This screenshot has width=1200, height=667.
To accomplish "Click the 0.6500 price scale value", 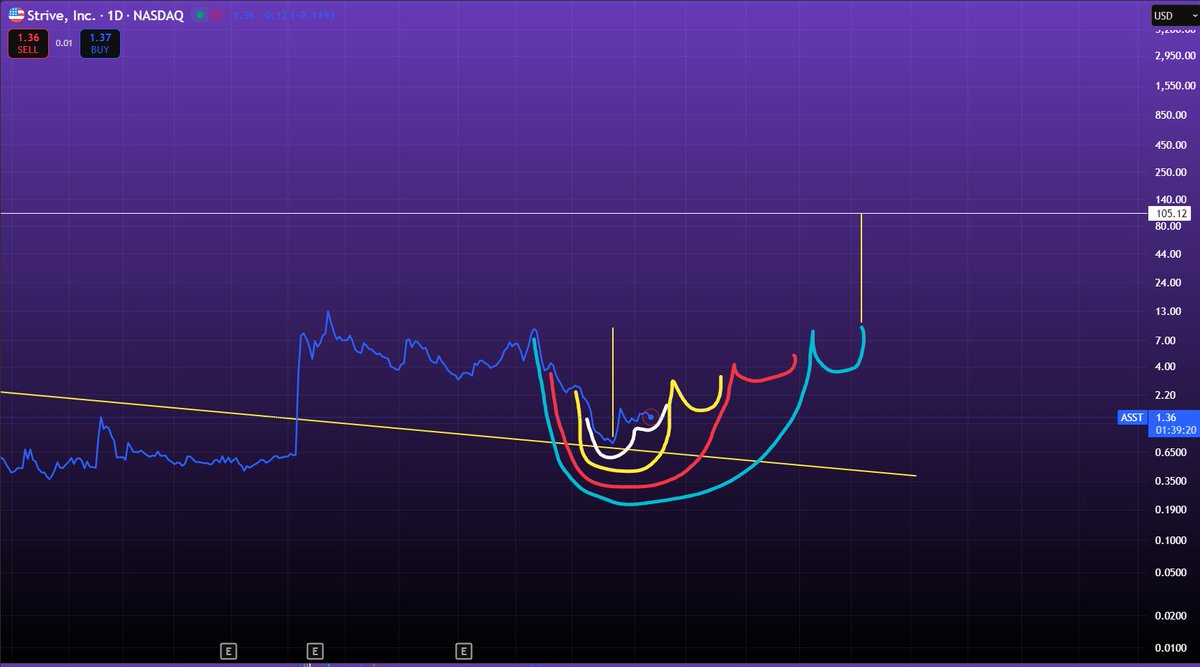I will pyautogui.click(x=1169, y=452).
